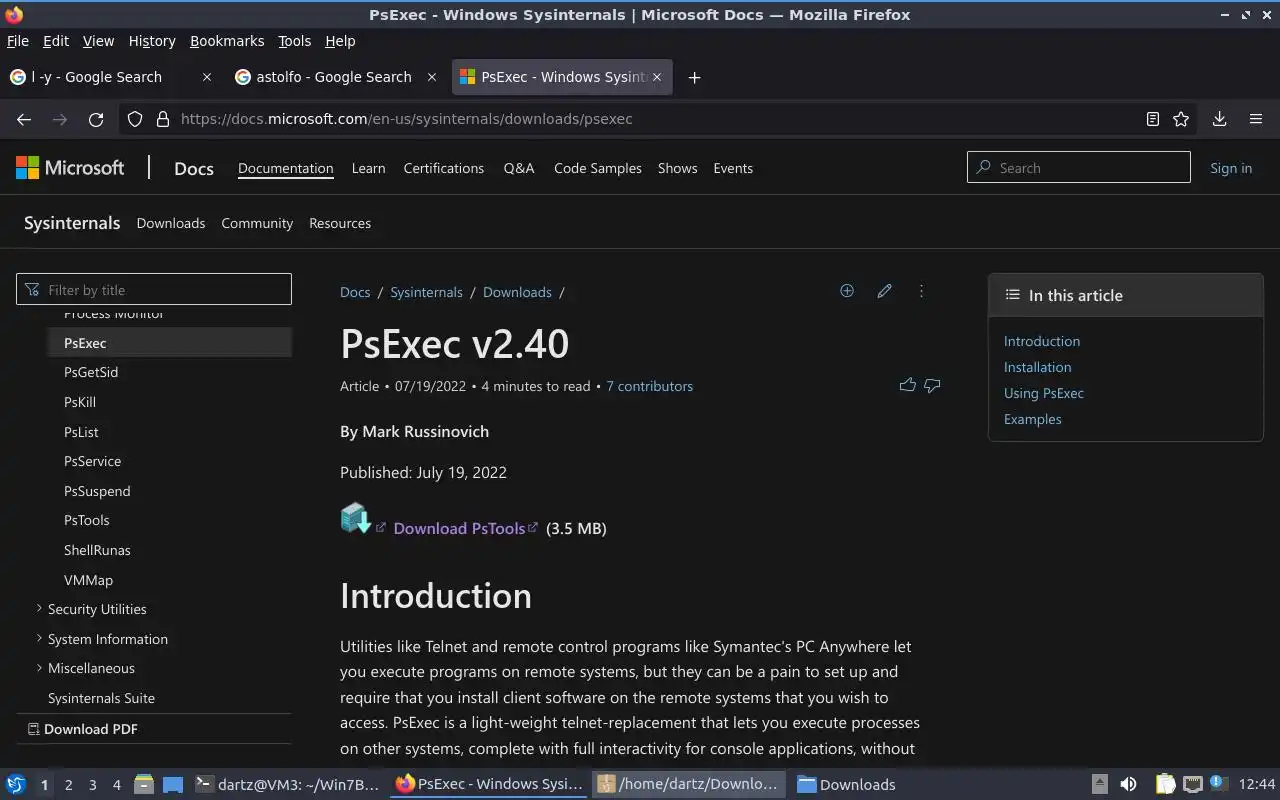Image resolution: width=1280 pixels, height=800 pixels.
Task: Click the Sysinternals breadcrumb link
Action: 426,292
